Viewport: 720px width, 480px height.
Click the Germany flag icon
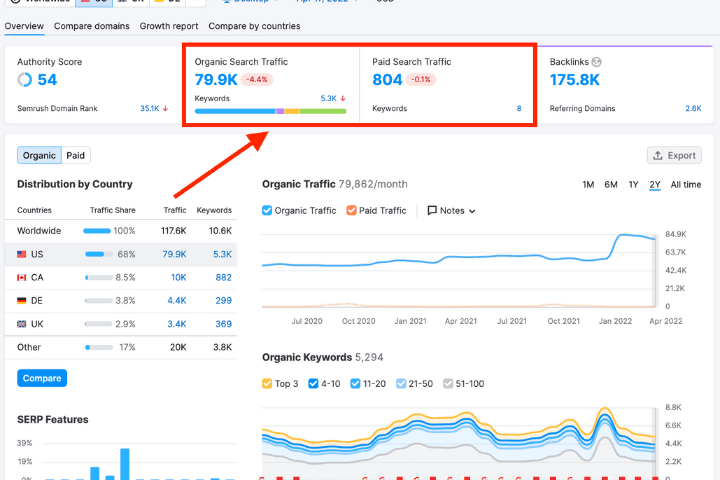[x=23, y=300]
